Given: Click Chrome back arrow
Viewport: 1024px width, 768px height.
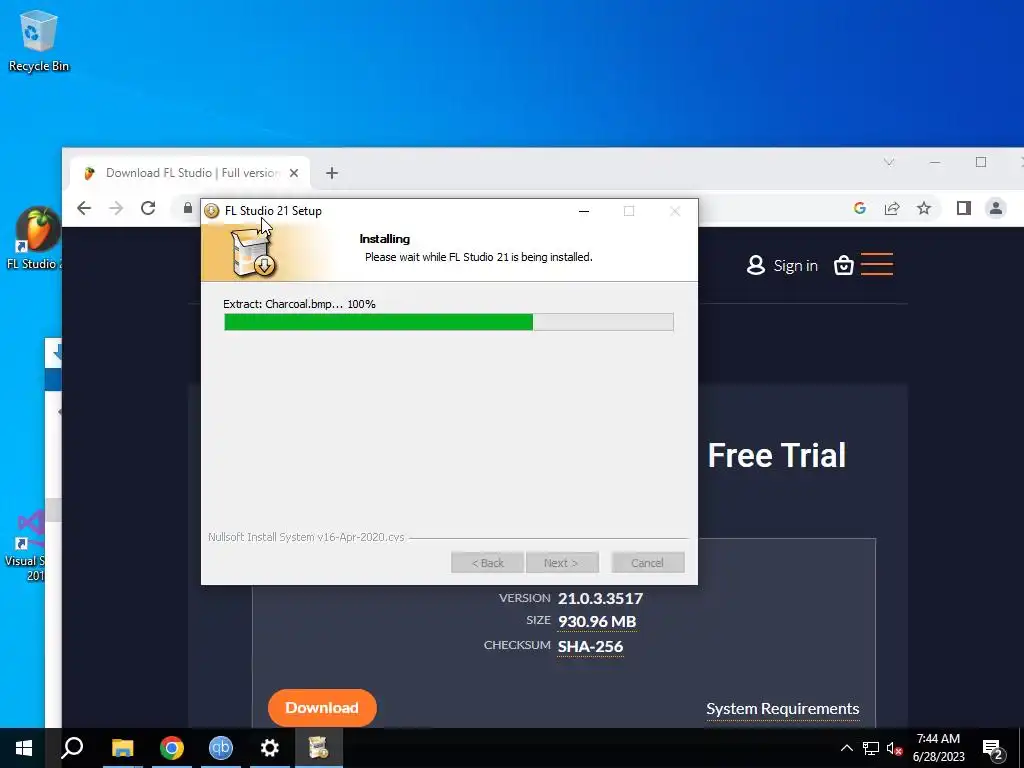Looking at the screenshot, I should [x=84, y=208].
